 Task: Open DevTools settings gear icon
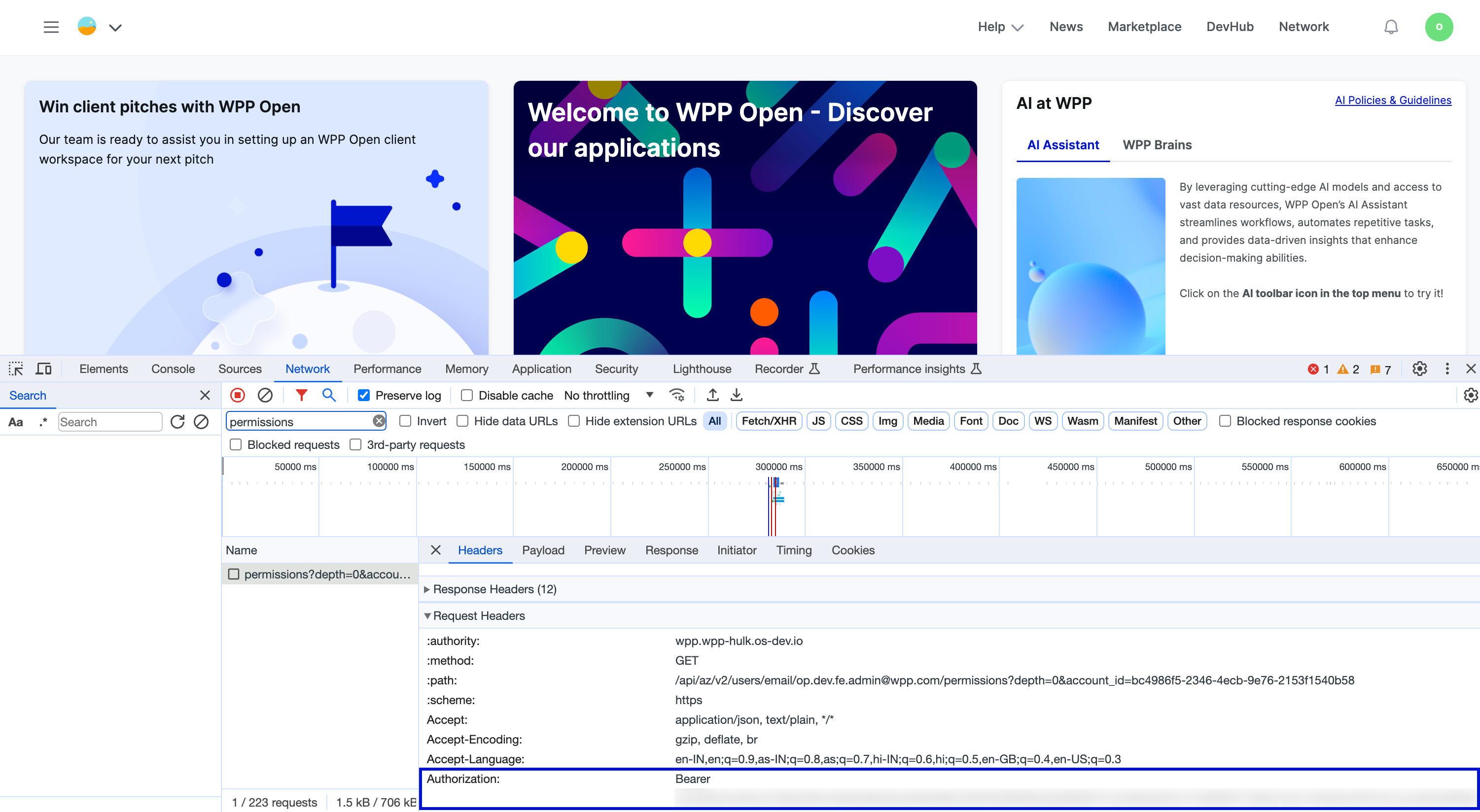[x=1420, y=369]
